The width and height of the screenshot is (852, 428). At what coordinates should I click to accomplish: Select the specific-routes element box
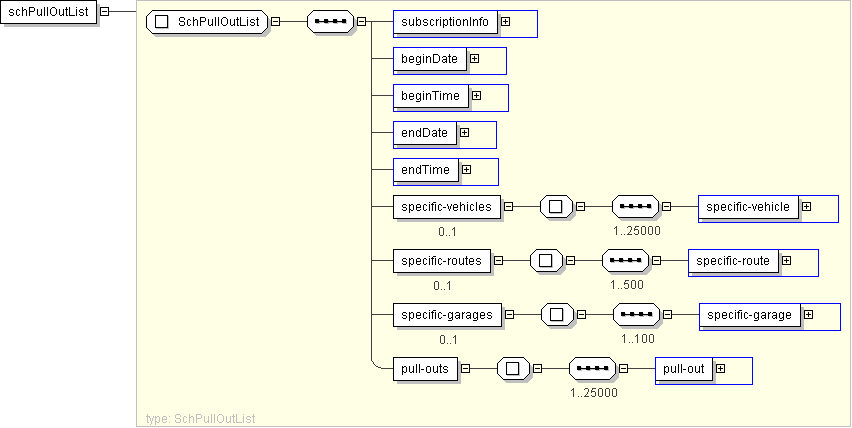(x=441, y=261)
